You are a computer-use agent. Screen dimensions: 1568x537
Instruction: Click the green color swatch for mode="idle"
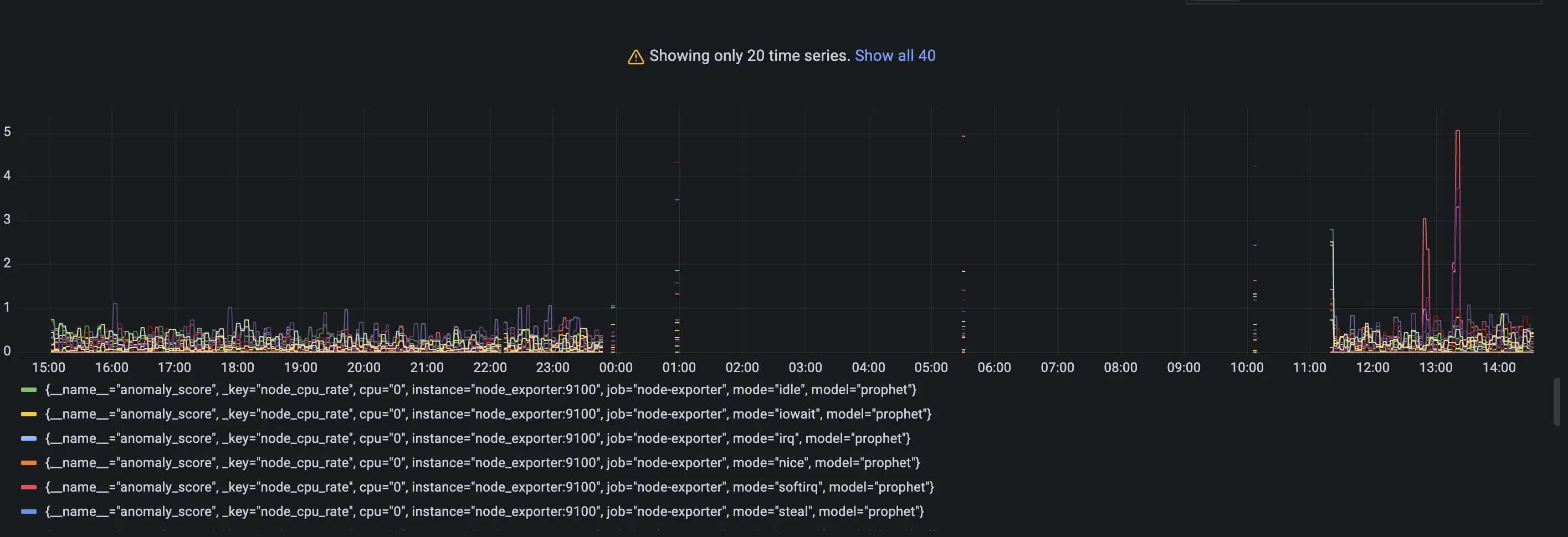(29, 390)
